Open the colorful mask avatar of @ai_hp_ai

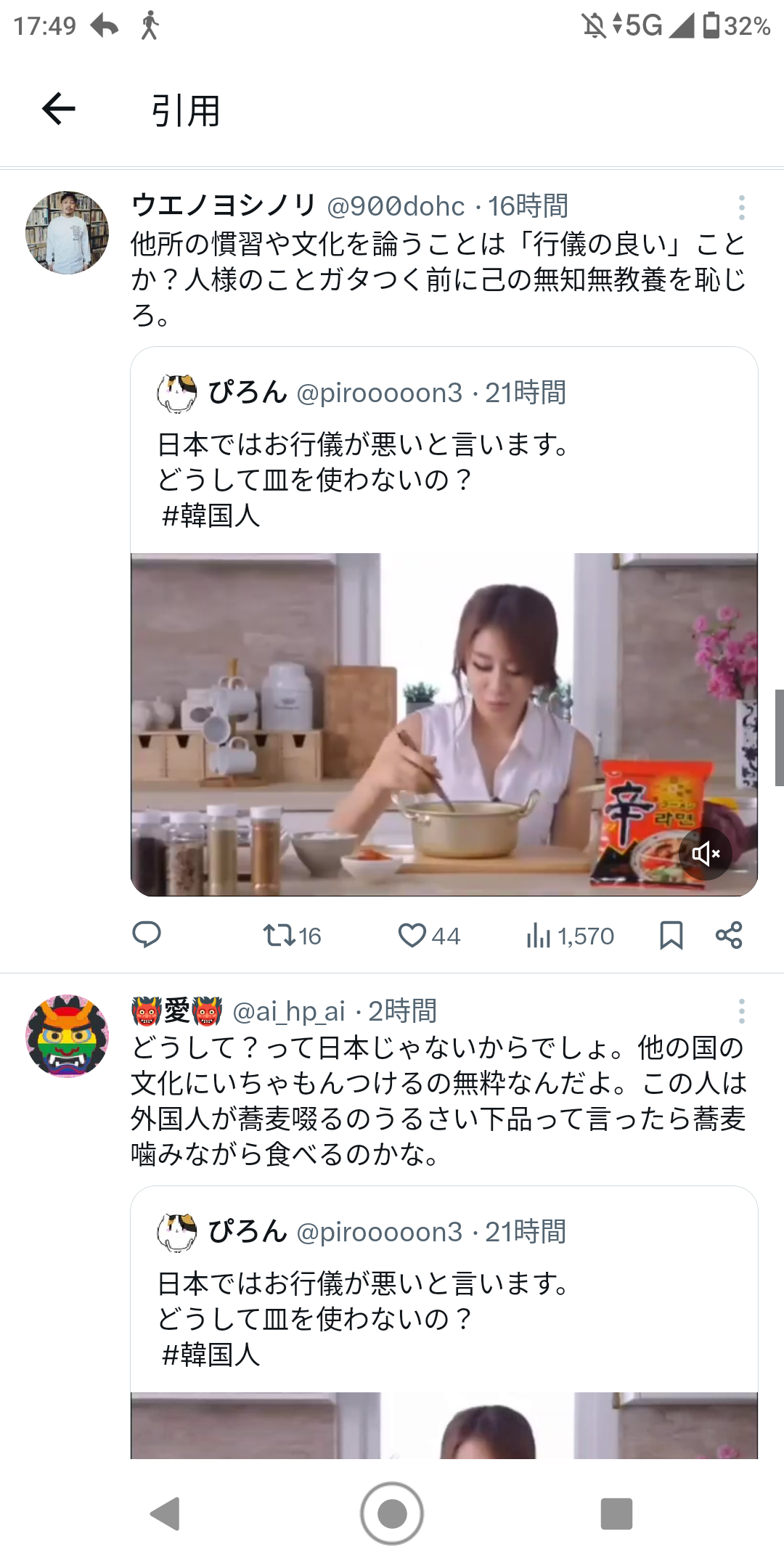click(67, 1036)
